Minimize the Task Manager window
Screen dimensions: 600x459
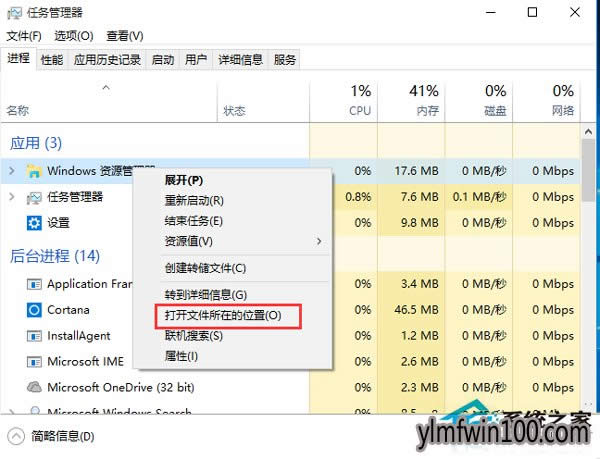click(x=491, y=13)
